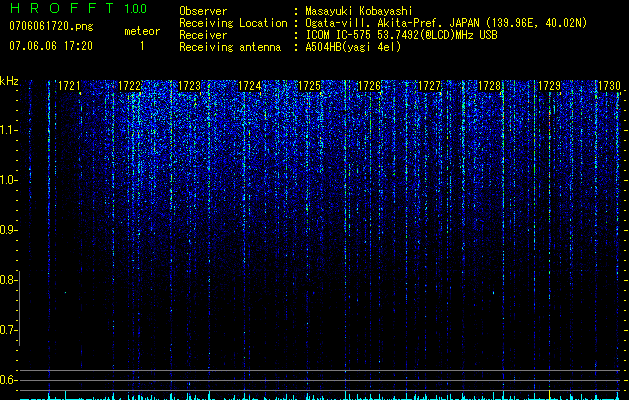Image resolution: width=629 pixels, height=400 pixels.
Task: Click the 0.9 frequency axis label
Action: point(8,230)
